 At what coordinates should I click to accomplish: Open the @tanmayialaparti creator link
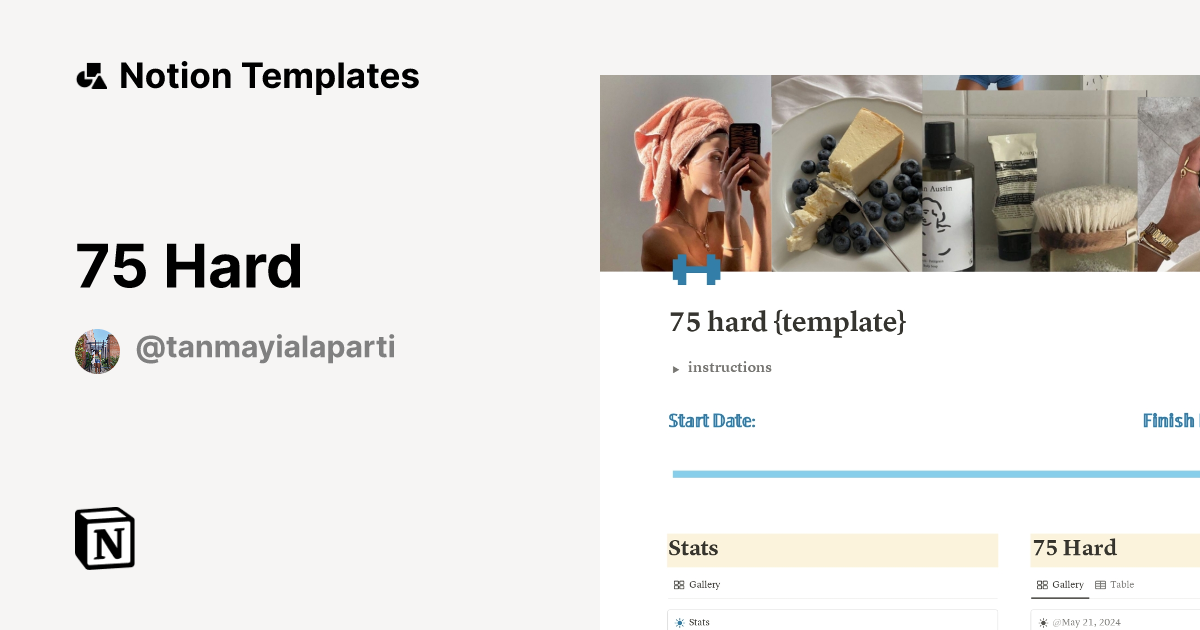coord(265,349)
